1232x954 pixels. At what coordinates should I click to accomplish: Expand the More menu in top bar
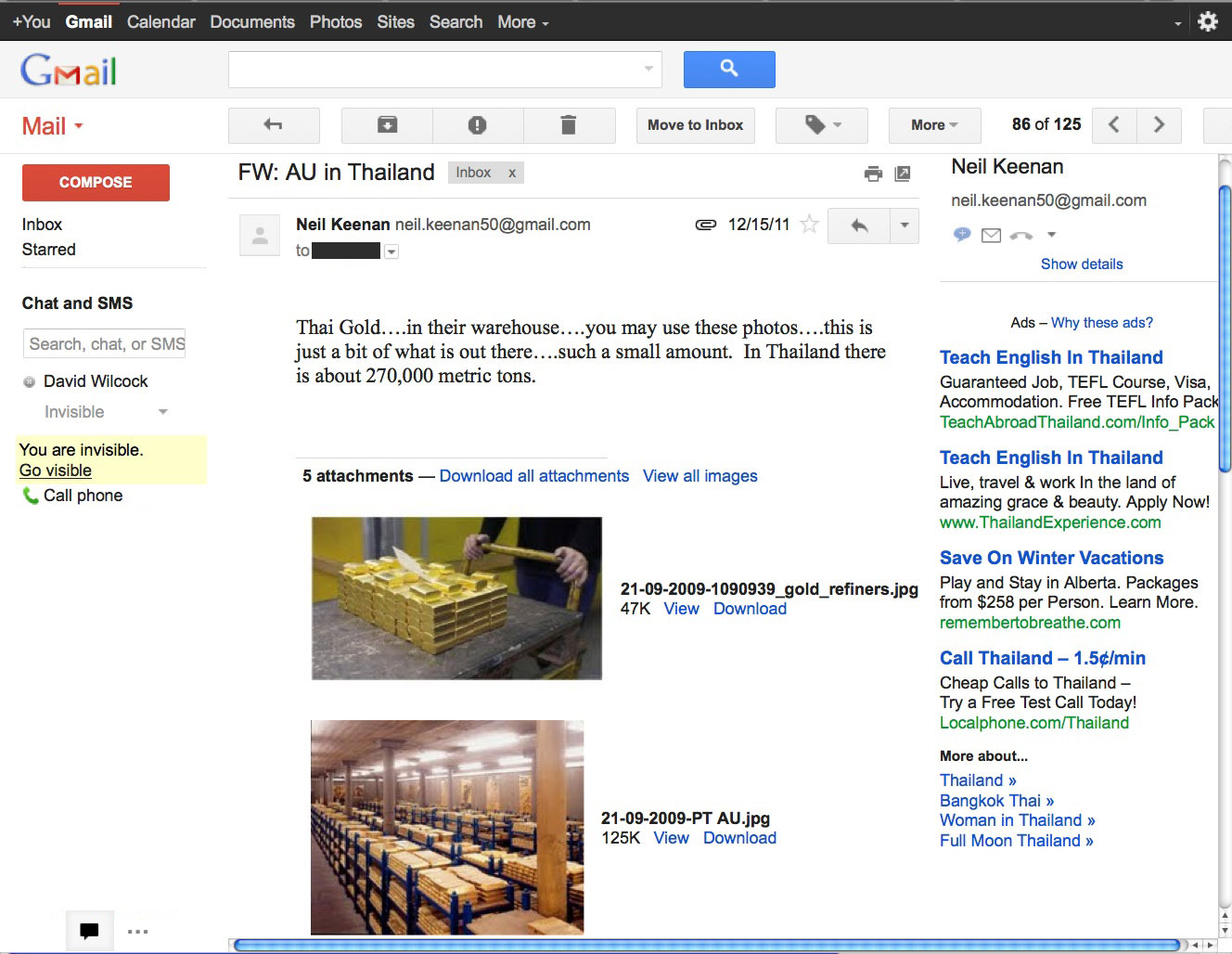point(523,21)
